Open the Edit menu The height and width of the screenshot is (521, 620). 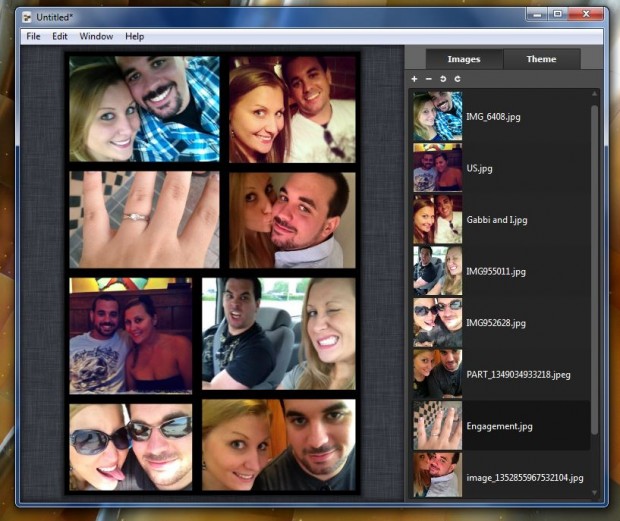tap(60, 36)
